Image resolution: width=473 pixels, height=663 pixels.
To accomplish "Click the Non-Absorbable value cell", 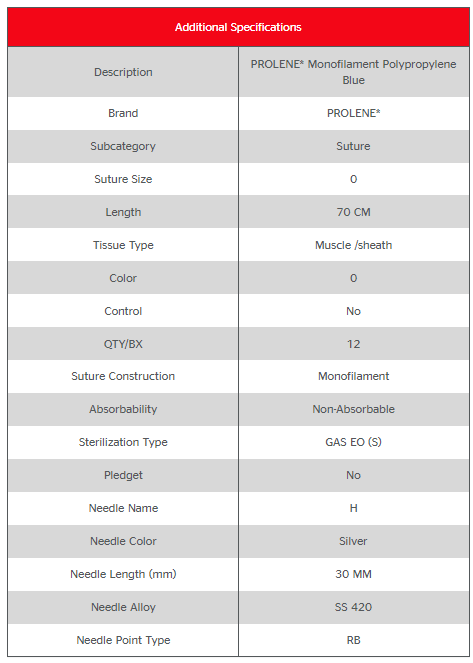I will click(353, 409).
